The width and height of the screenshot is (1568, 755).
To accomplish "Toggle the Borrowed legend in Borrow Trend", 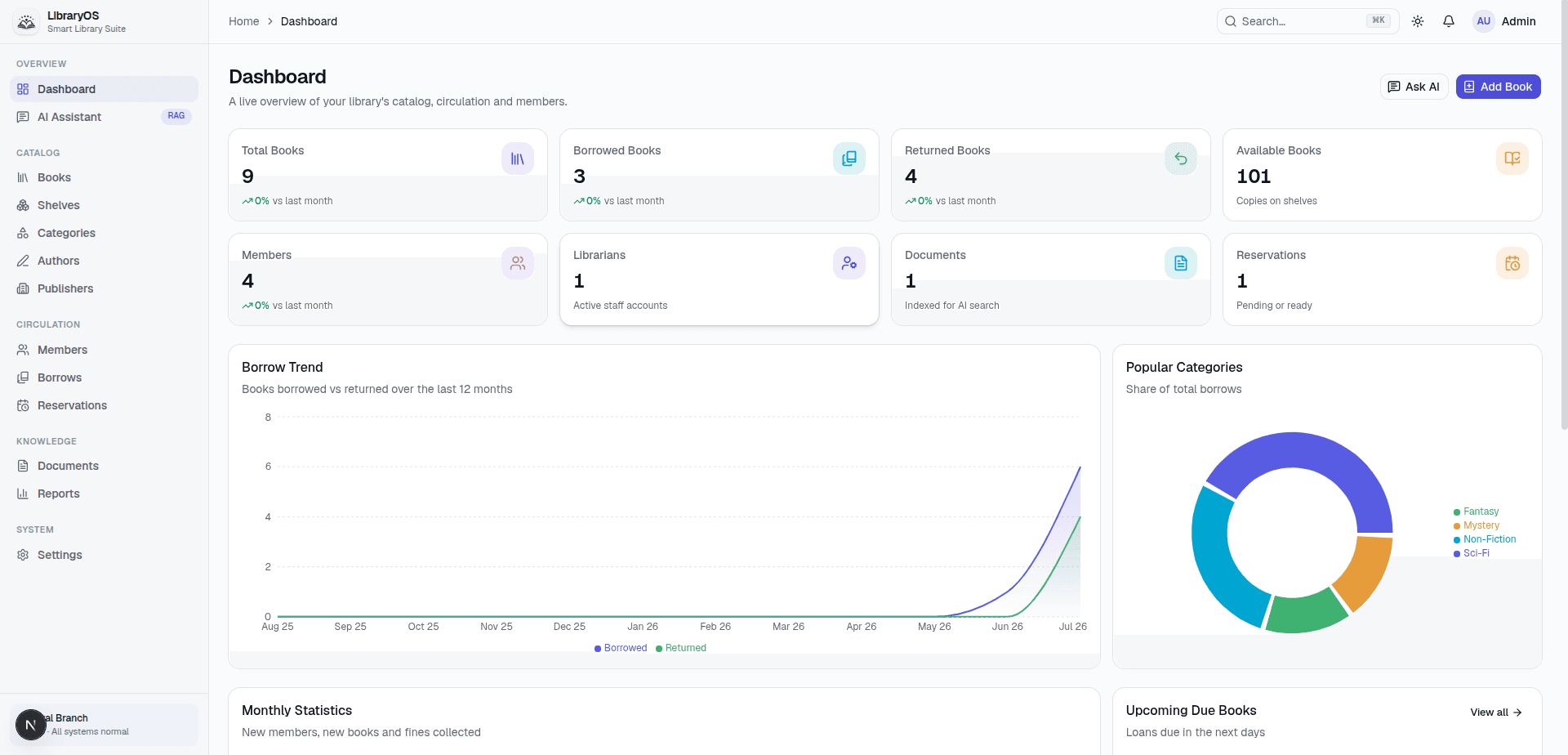I will [x=621, y=648].
